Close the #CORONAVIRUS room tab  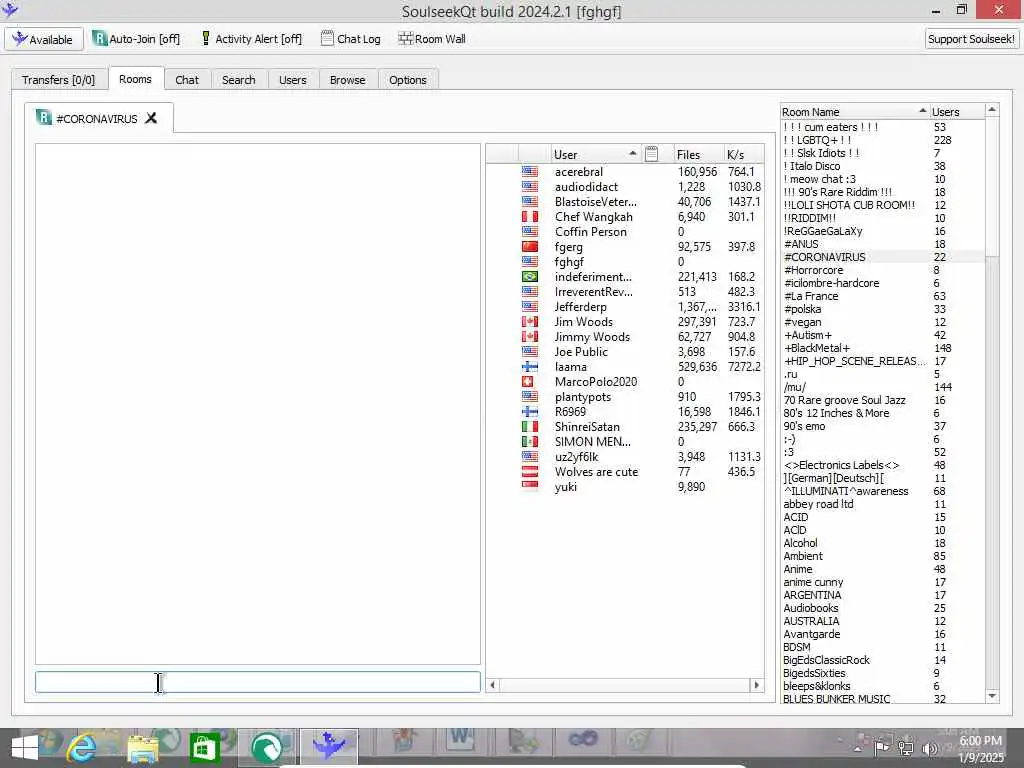(x=151, y=118)
